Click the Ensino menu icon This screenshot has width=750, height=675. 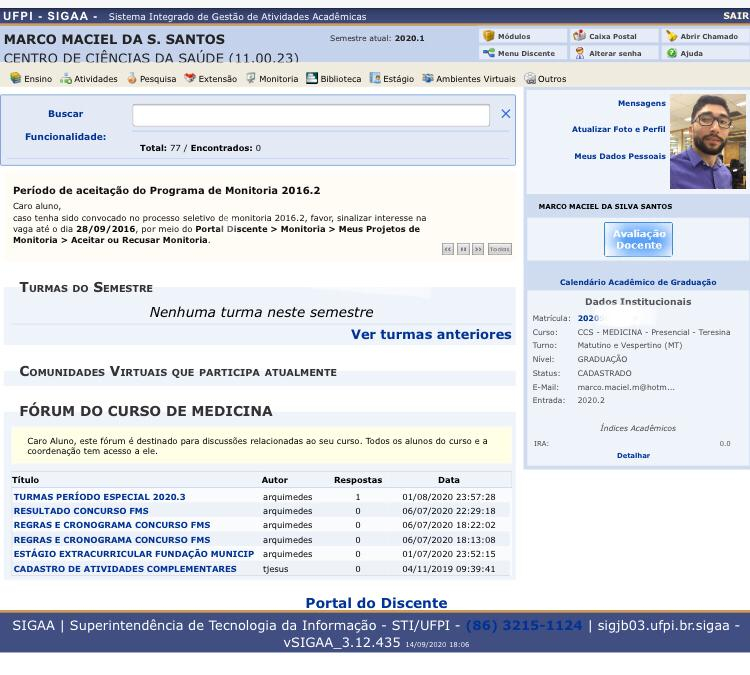point(16,78)
